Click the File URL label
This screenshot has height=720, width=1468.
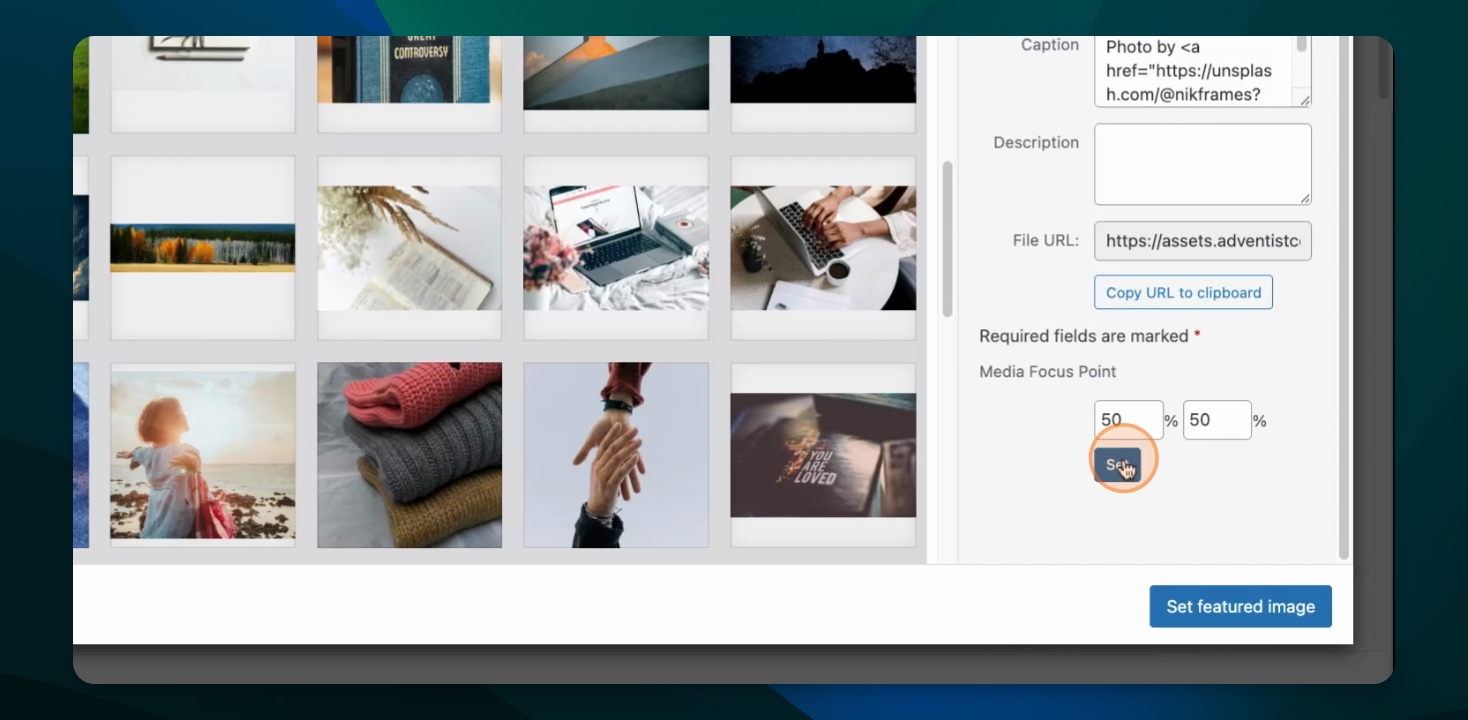point(1046,240)
